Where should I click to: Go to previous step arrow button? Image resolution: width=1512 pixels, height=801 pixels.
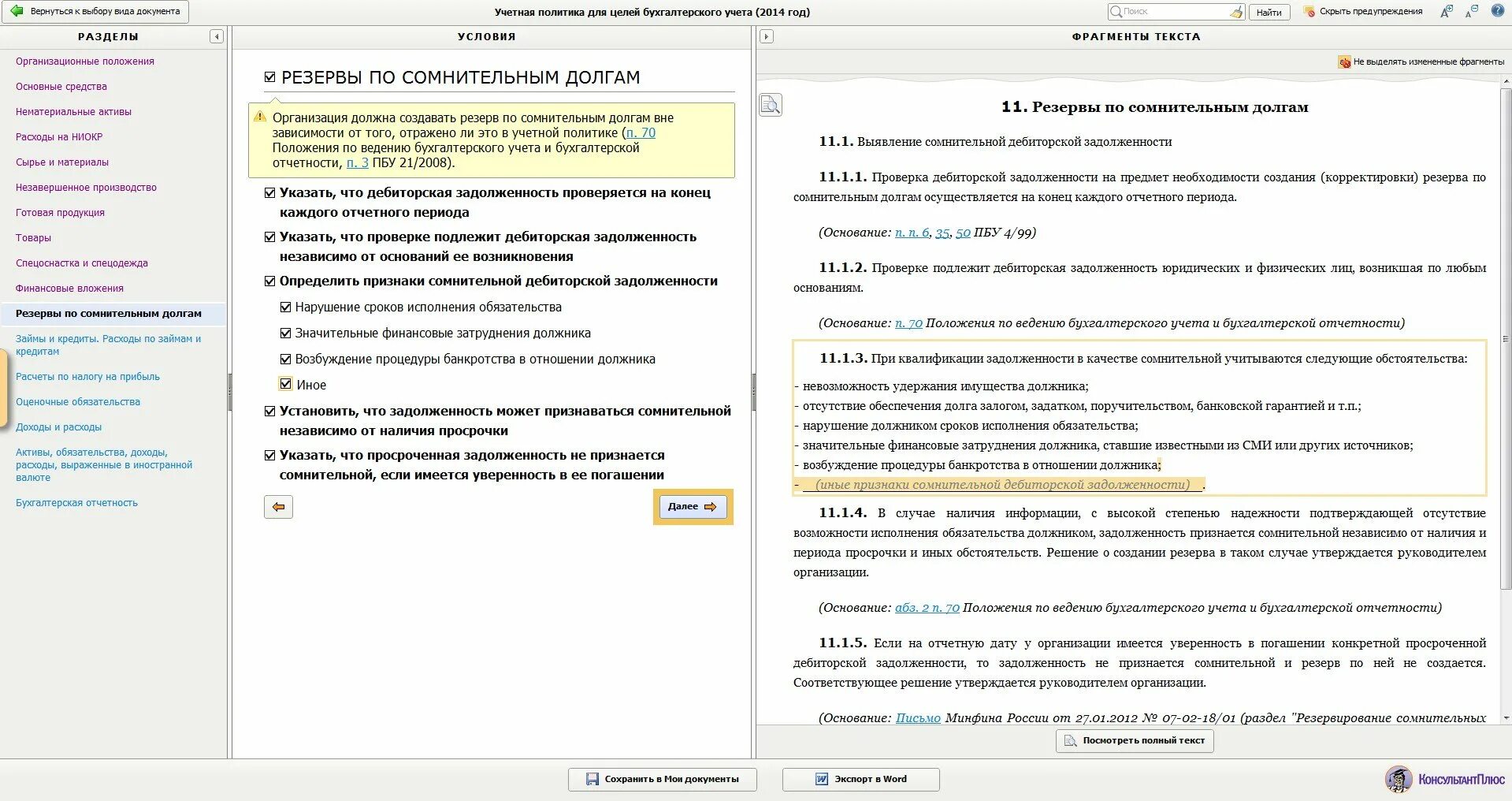pos(278,507)
